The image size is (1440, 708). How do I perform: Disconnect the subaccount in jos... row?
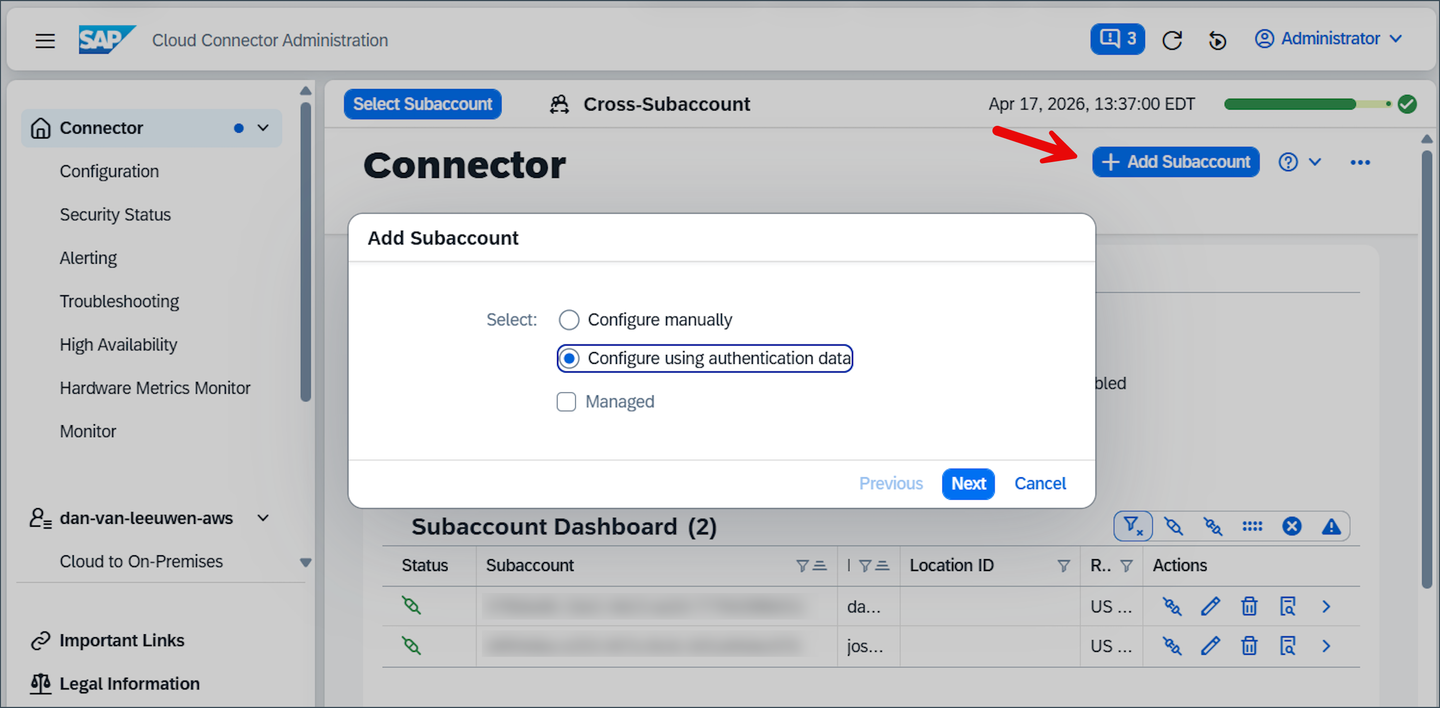[x=1172, y=646]
